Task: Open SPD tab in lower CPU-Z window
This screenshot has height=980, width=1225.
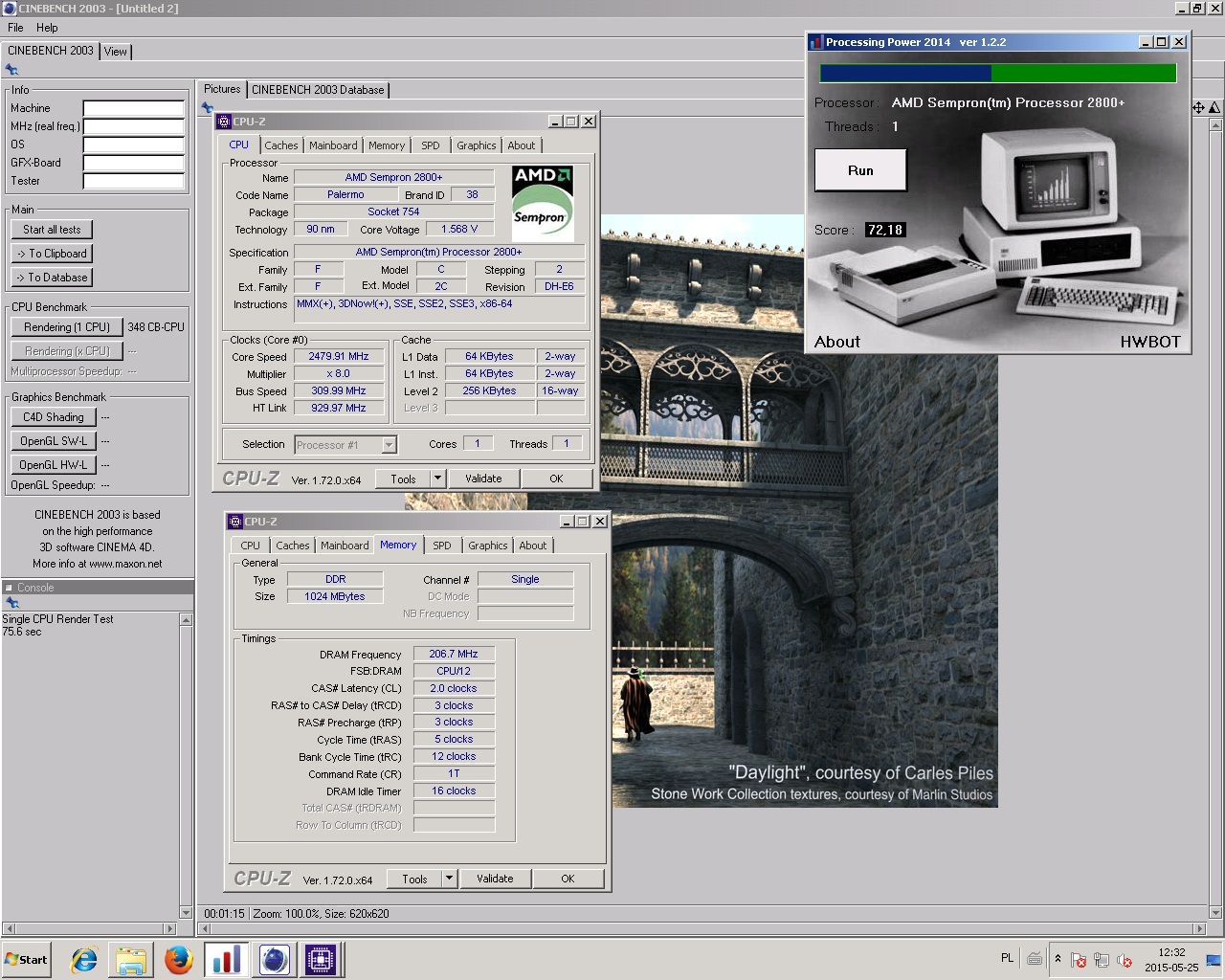Action: (442, 546)
